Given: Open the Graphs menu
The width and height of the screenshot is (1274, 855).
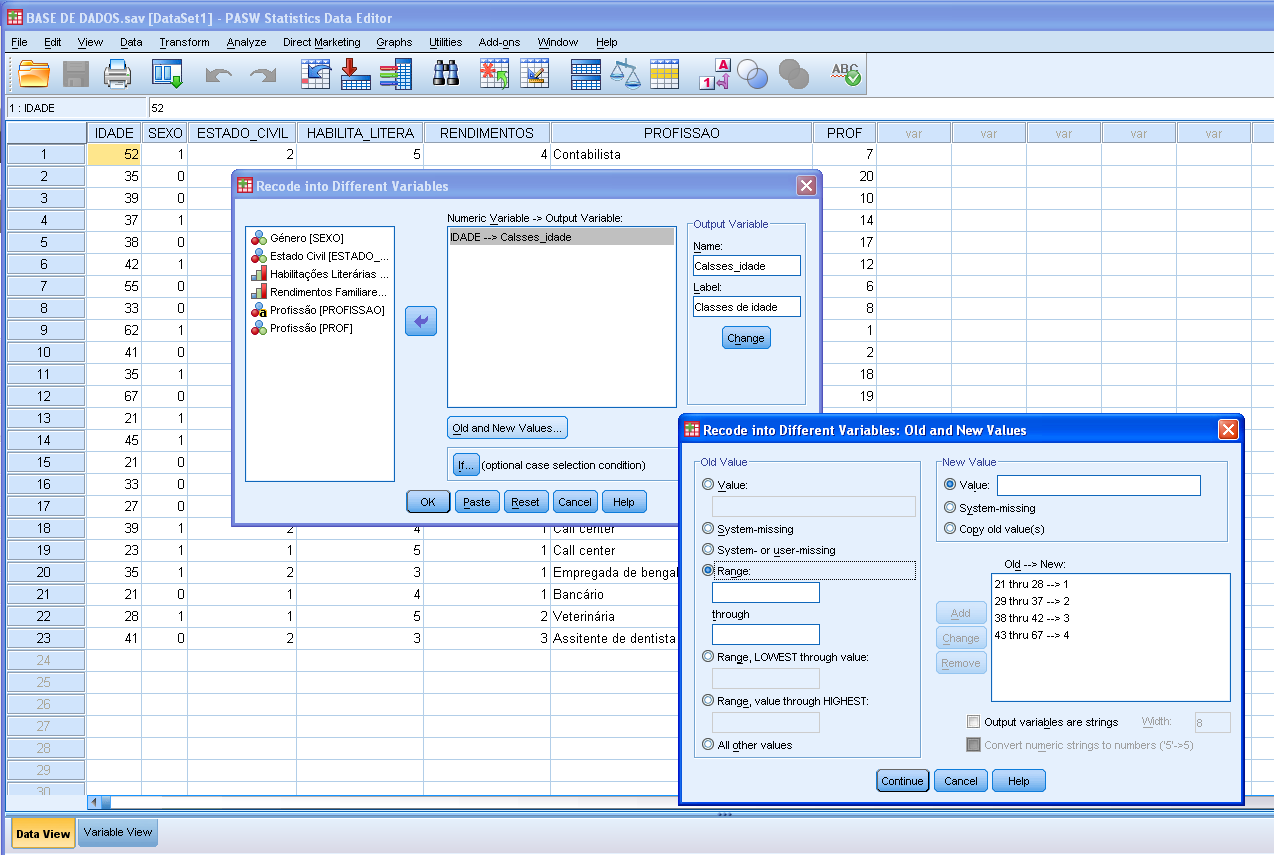Looking at the screenshot, I should tap(394, 42).
